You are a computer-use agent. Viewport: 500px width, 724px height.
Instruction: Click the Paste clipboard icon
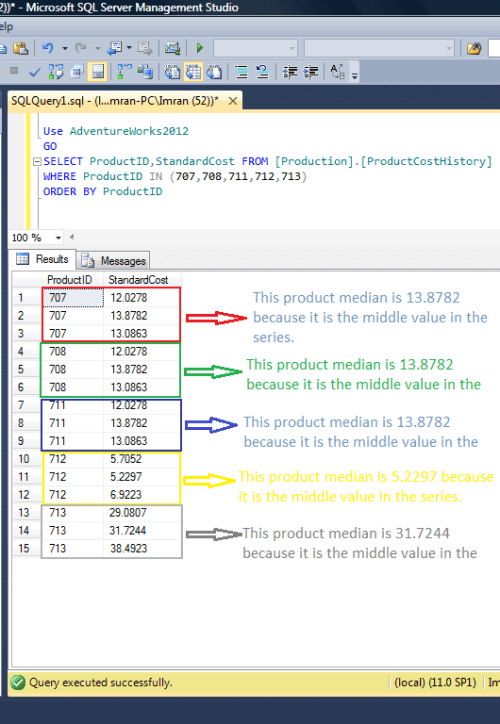click(20, 48)
